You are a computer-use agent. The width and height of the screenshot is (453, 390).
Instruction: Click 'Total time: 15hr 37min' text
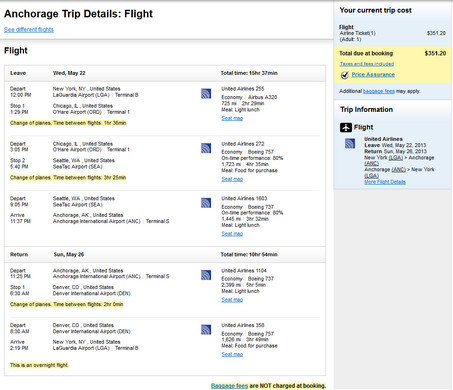(x=249, y=73)
